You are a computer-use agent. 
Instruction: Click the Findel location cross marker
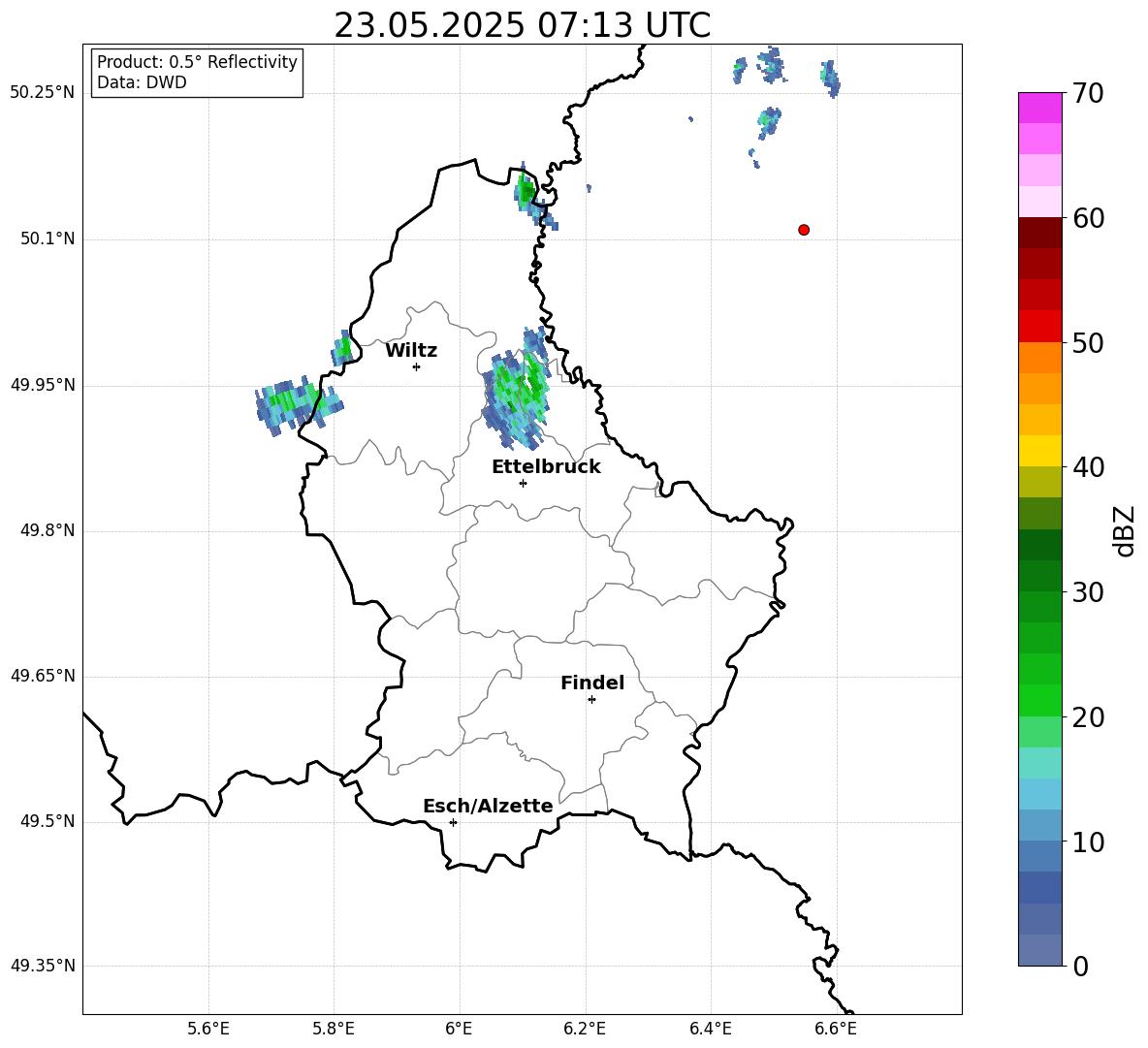591,700
